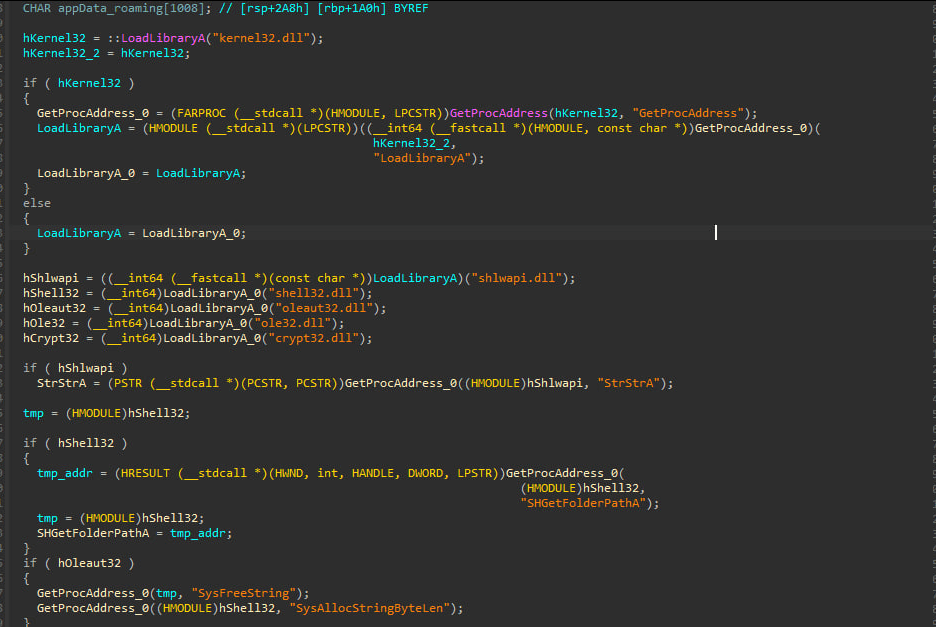Click the "StrStrA" string literal
The width and height of the screenshot is (936, 627).
click(629, 383)
